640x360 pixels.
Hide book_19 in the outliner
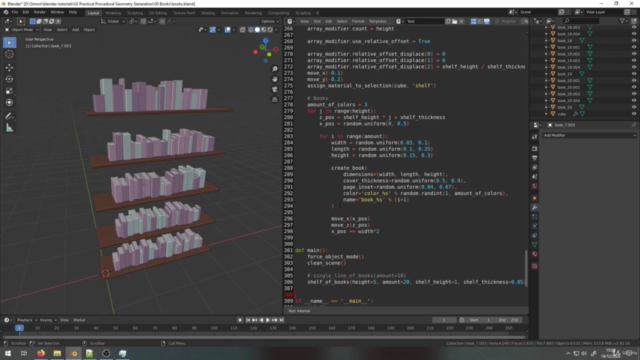(634, 74)
